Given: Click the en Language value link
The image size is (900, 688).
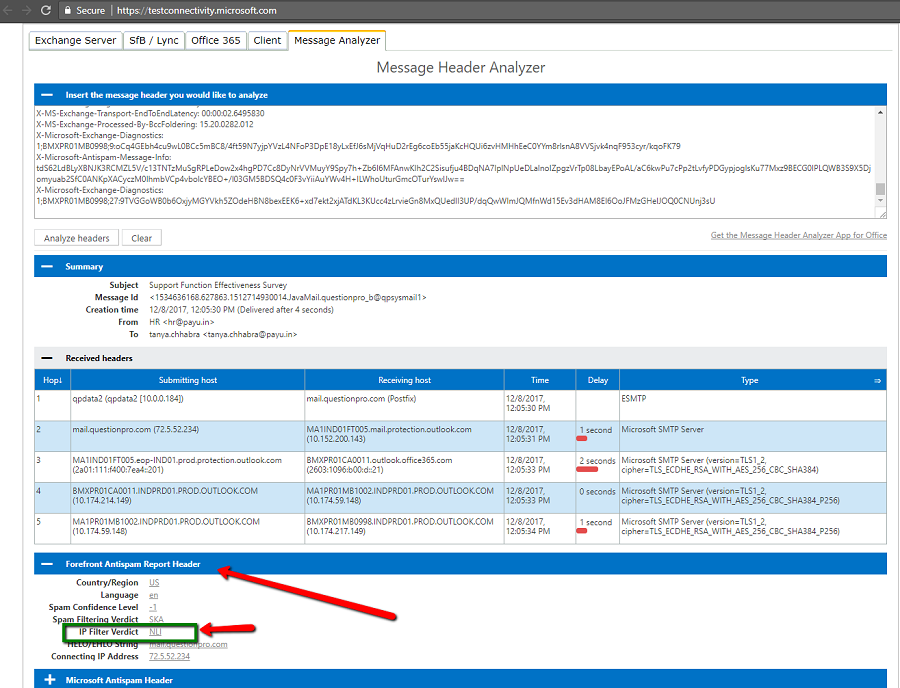Looking at the screenshot, I should coord(153,595).
